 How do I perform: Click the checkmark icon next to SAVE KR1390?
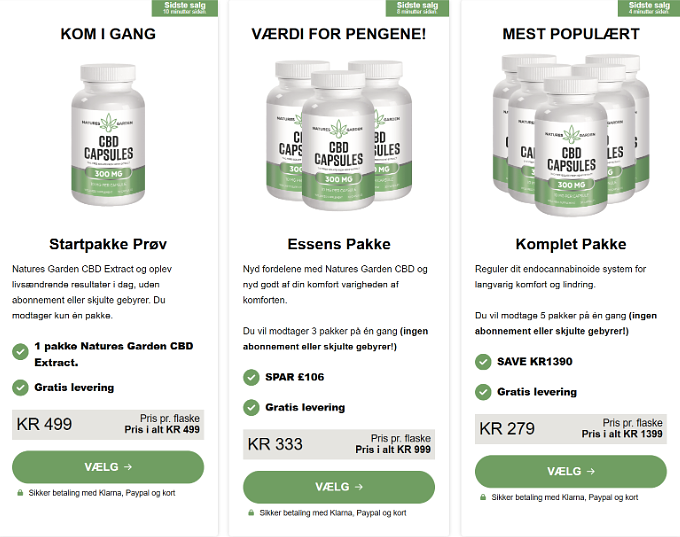[x=483, y=361]
